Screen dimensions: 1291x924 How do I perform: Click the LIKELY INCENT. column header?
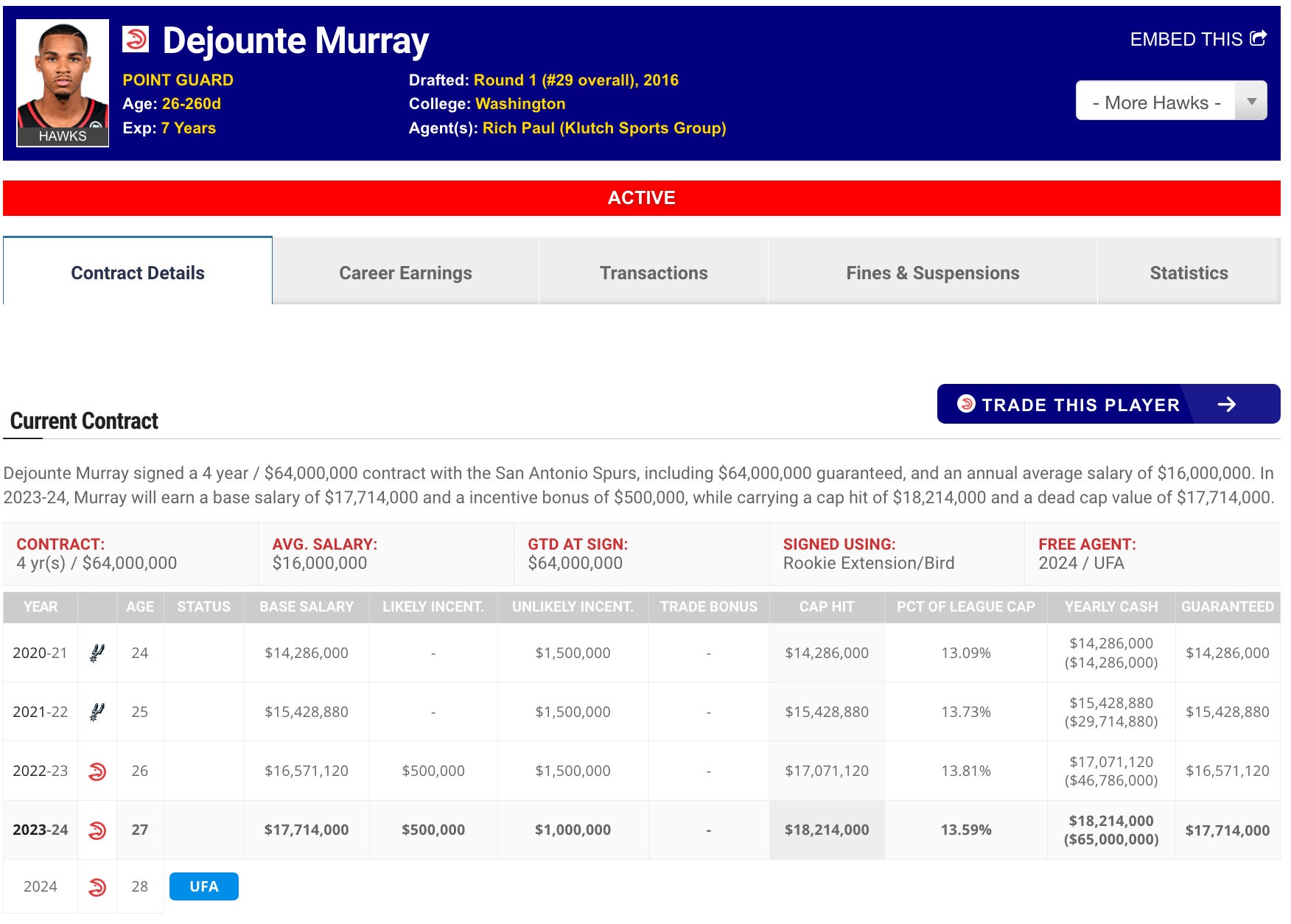433,606
